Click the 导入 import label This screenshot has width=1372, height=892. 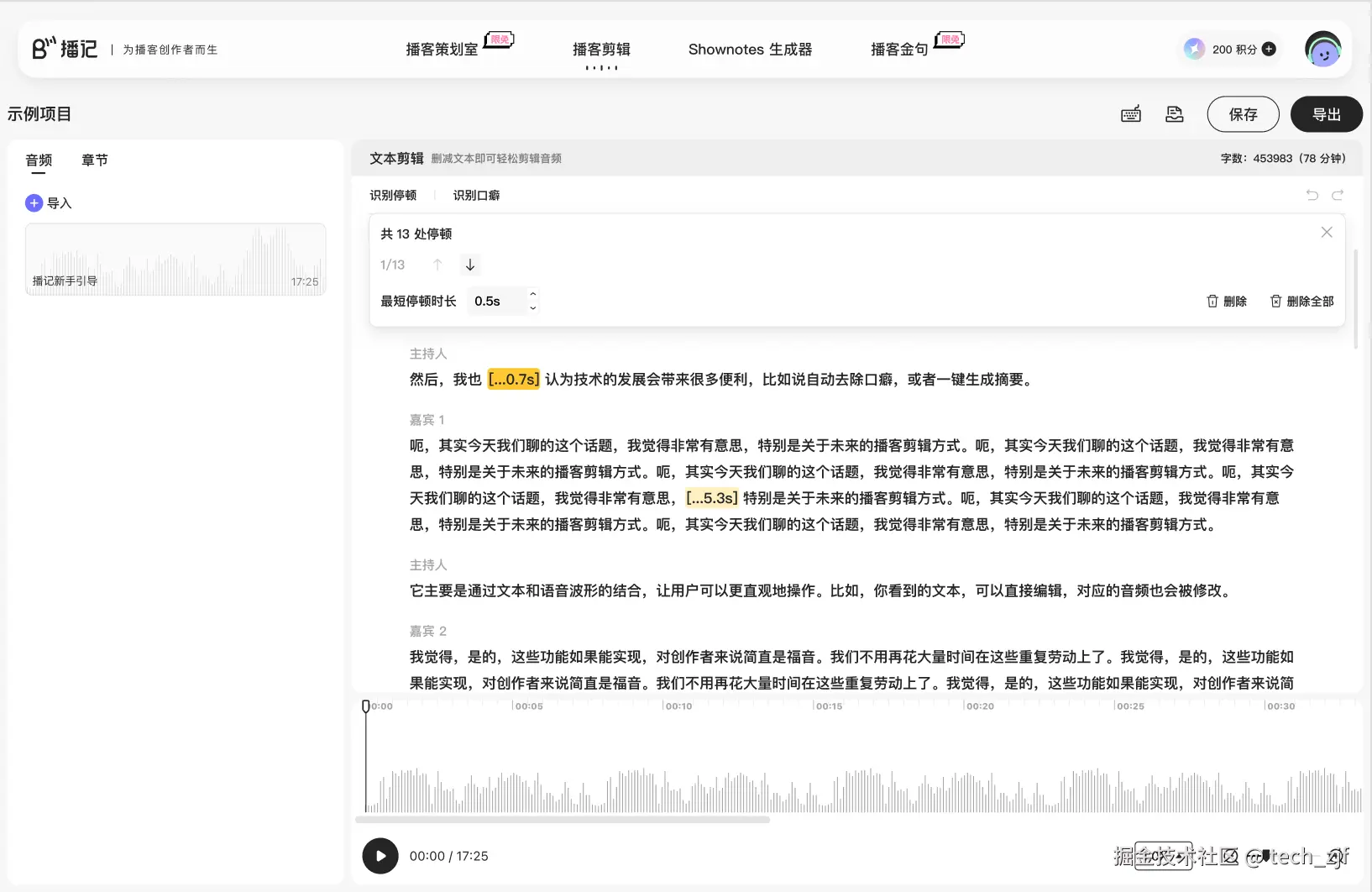pos(59,202)
